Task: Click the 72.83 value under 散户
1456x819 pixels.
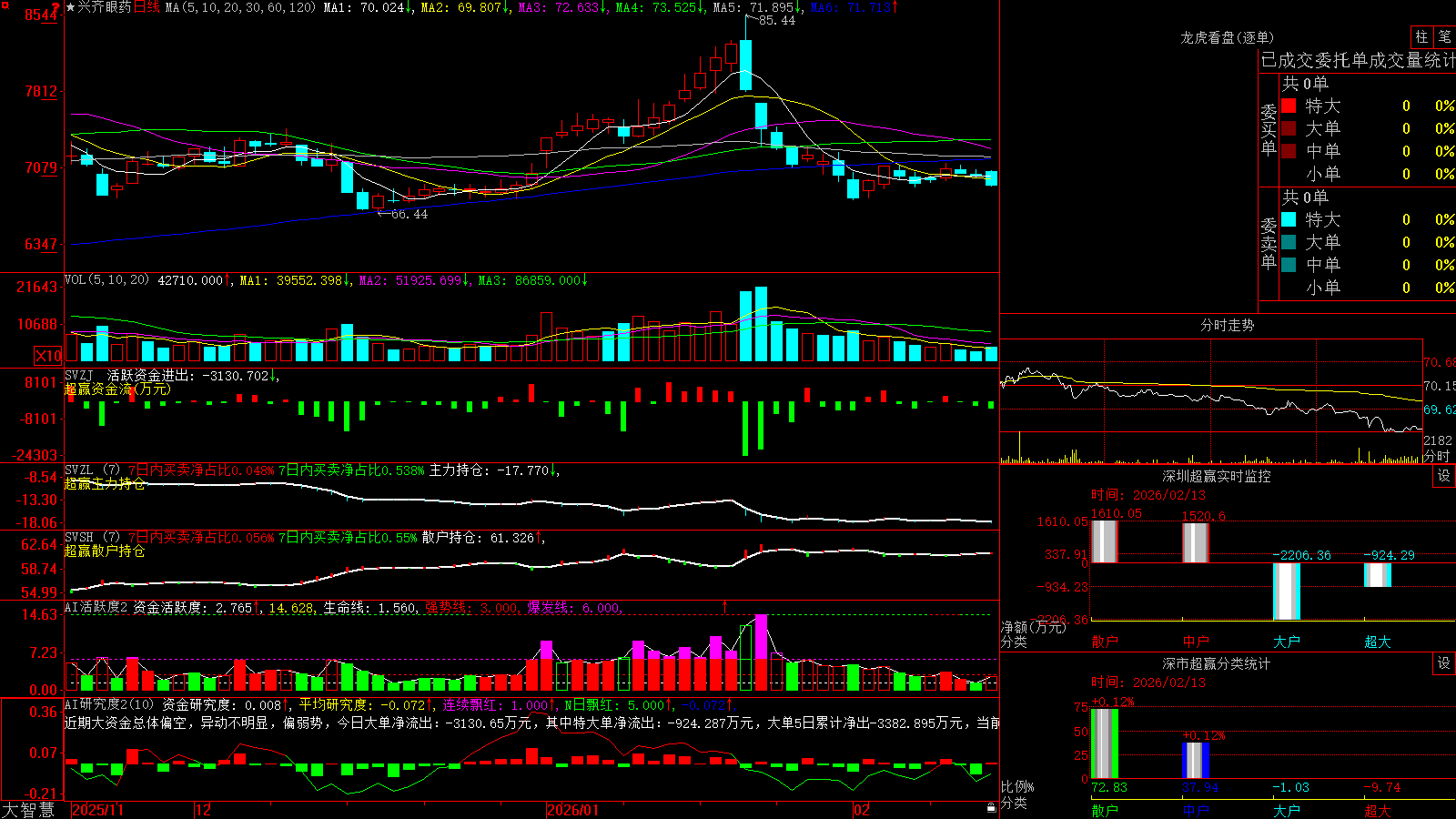Action: (1109, 787)
